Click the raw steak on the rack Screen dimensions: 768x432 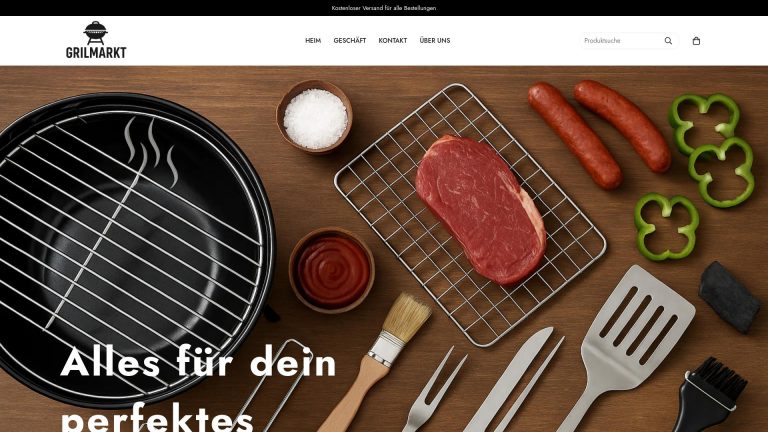pyautogui.click(x=480, y=210)
